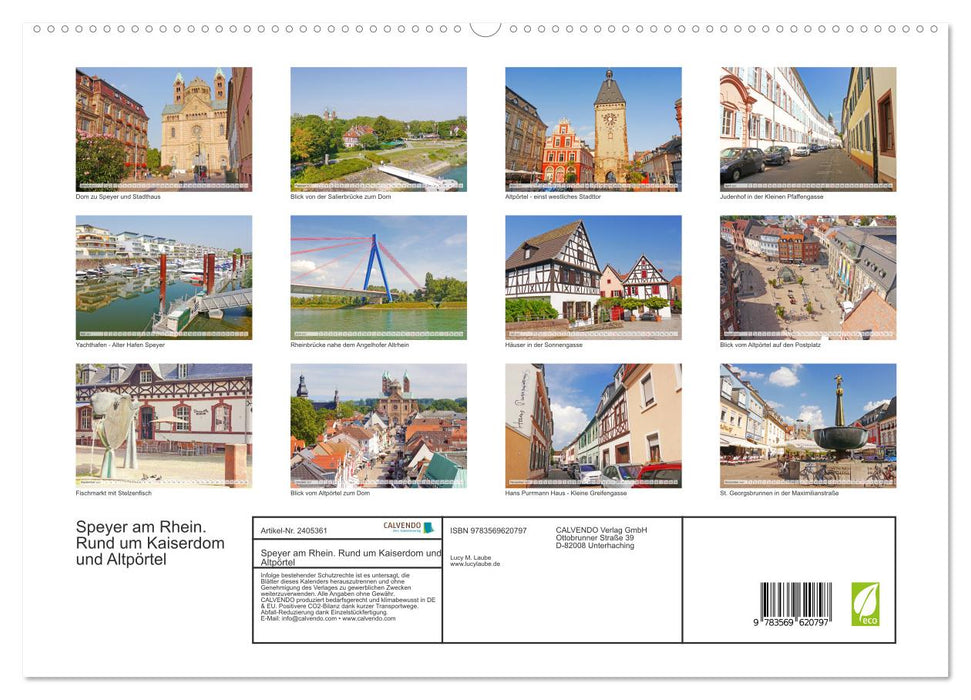Open the Yachthafen Alter Hafen Speyer photo

pyautogui.click(x=163, y=277)
